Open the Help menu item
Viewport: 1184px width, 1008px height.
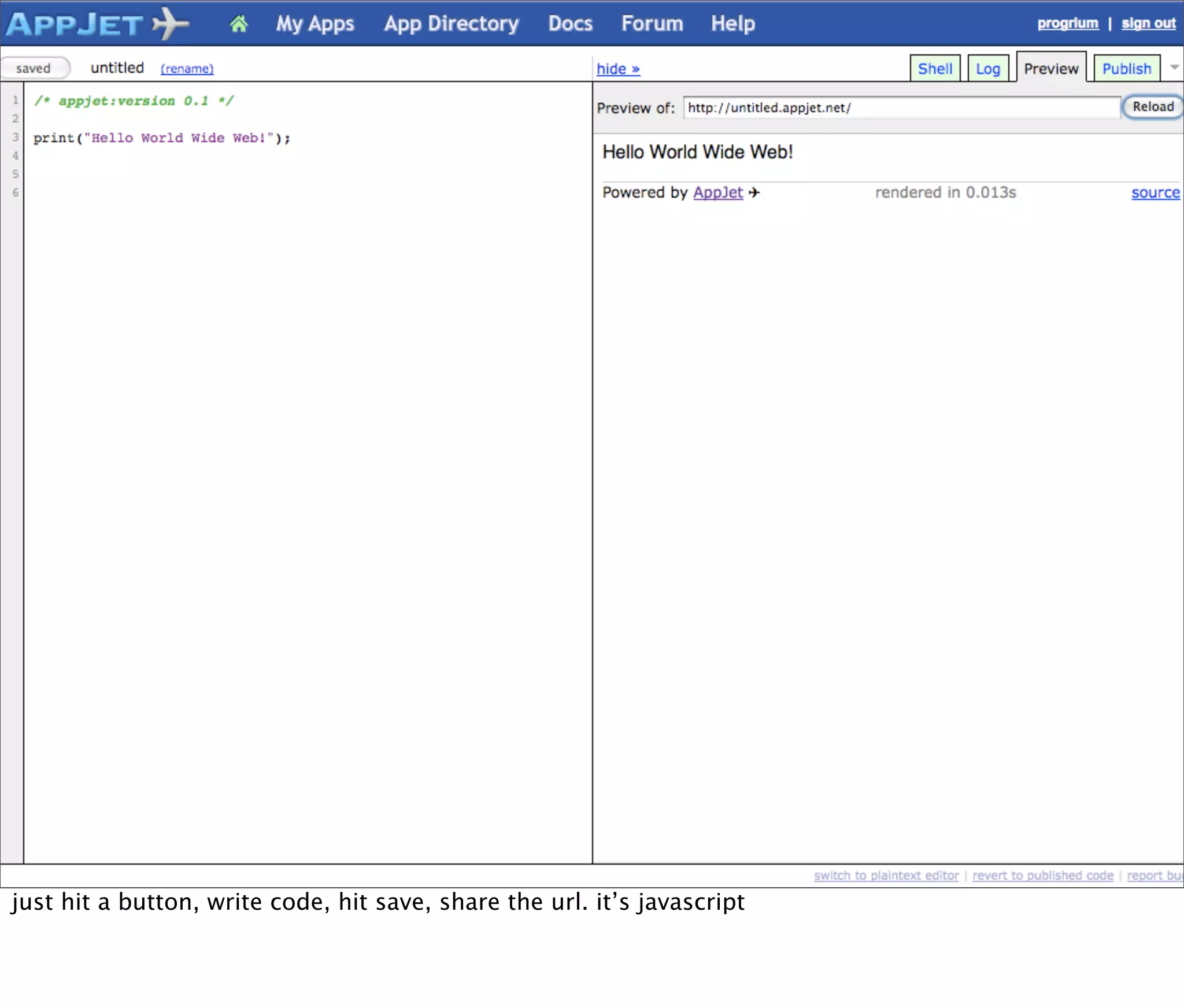pos(732,24)
